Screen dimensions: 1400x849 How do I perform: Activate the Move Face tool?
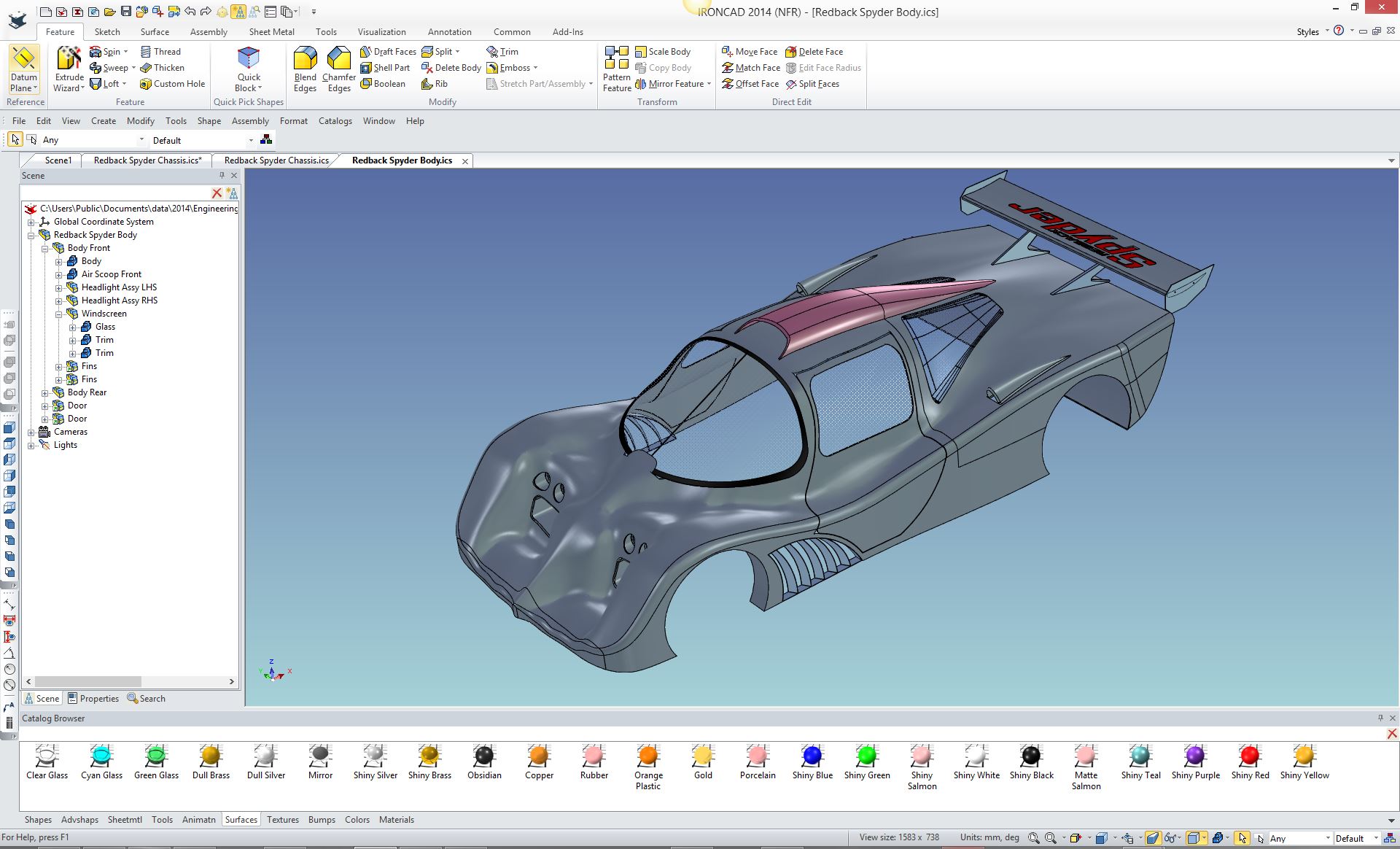pyautogui.click(x=750, y=52)
